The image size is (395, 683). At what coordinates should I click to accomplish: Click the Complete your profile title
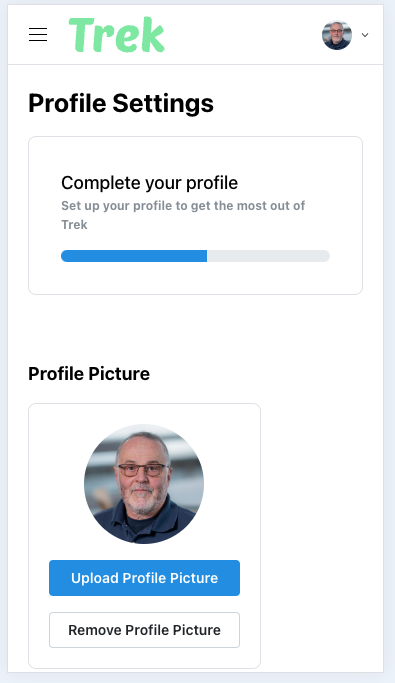pyautogui.click(x=149, y=183)
